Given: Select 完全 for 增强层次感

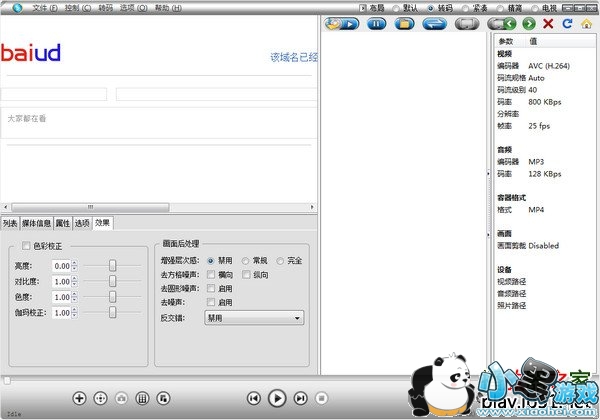Looking at the screenshot, I should [x=280, y=261].
